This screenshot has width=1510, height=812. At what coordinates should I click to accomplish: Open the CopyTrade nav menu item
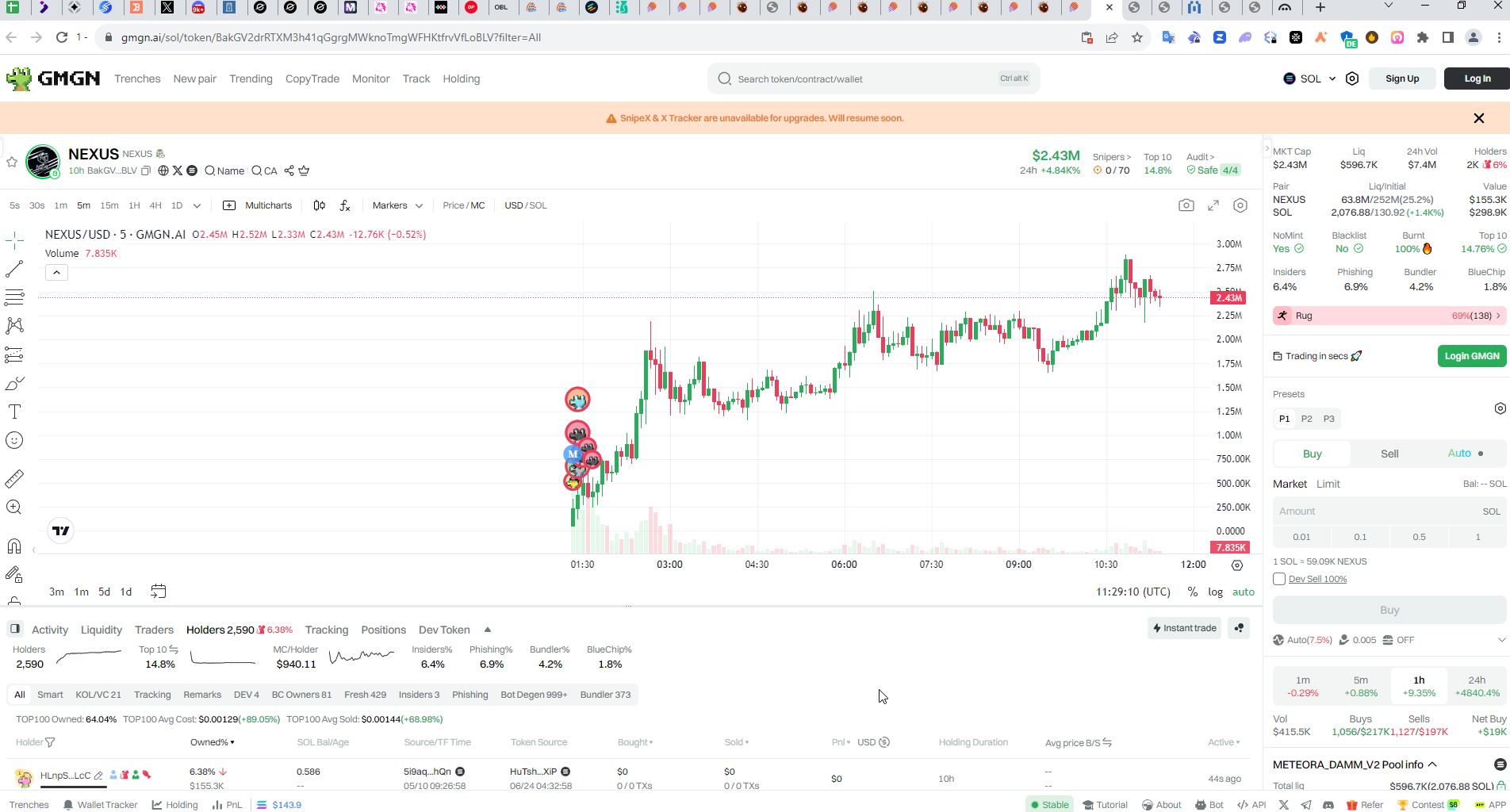312,79
